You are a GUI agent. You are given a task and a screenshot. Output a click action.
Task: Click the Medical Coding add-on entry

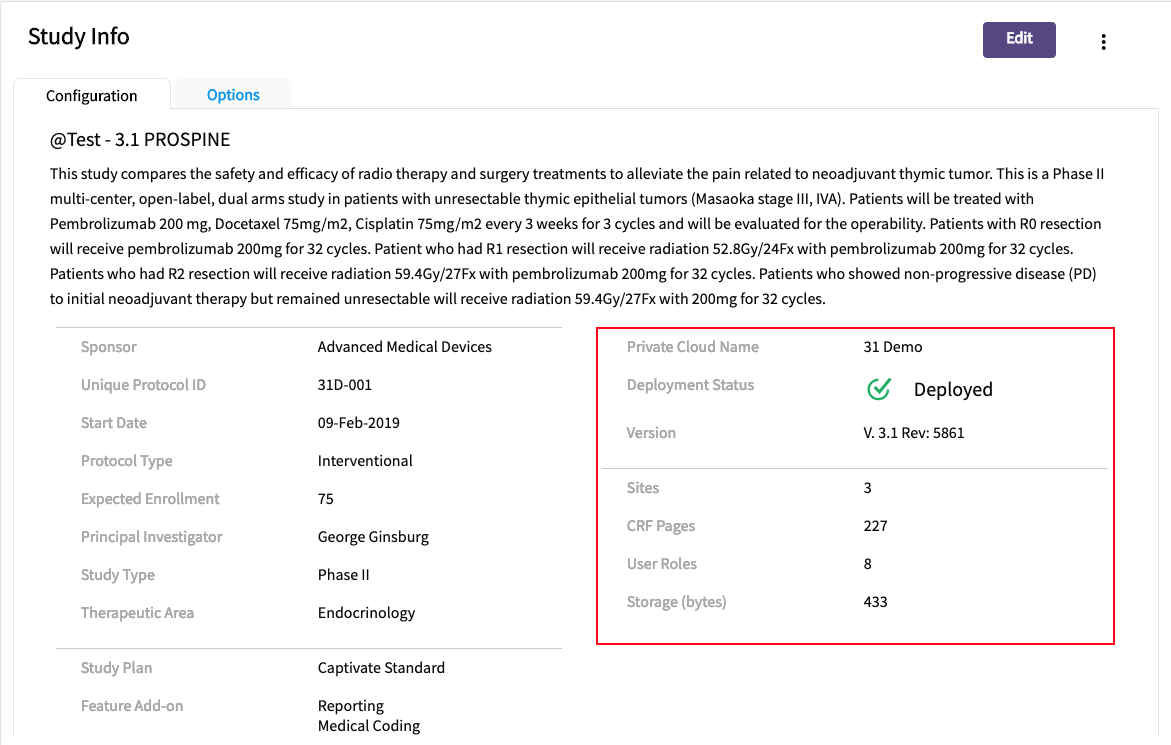(x=369, y=726)
